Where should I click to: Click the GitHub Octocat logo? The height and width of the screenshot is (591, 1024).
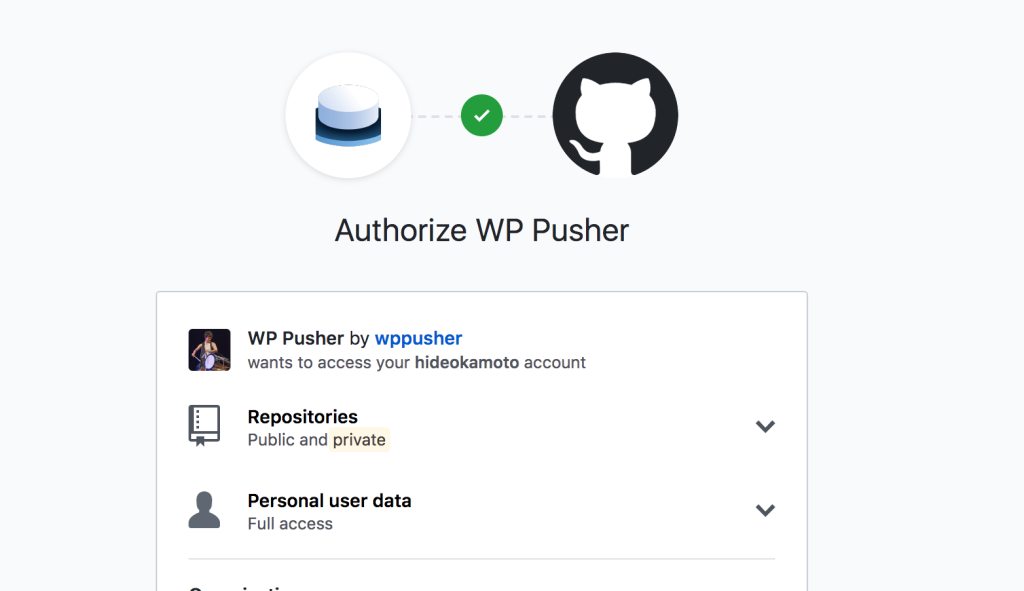pos(615,115)
